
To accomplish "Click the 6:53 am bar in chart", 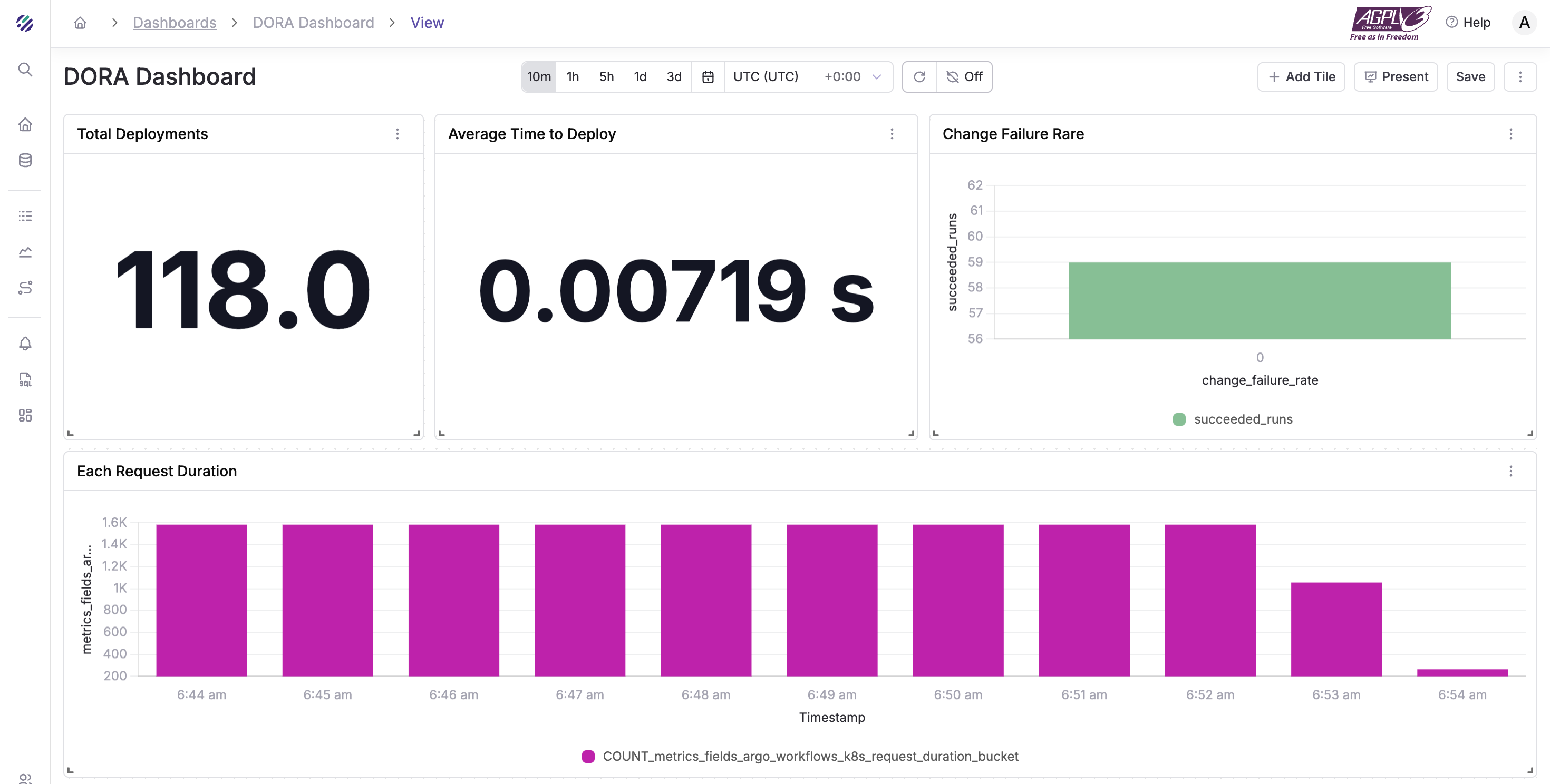I will coord(1336,629).
